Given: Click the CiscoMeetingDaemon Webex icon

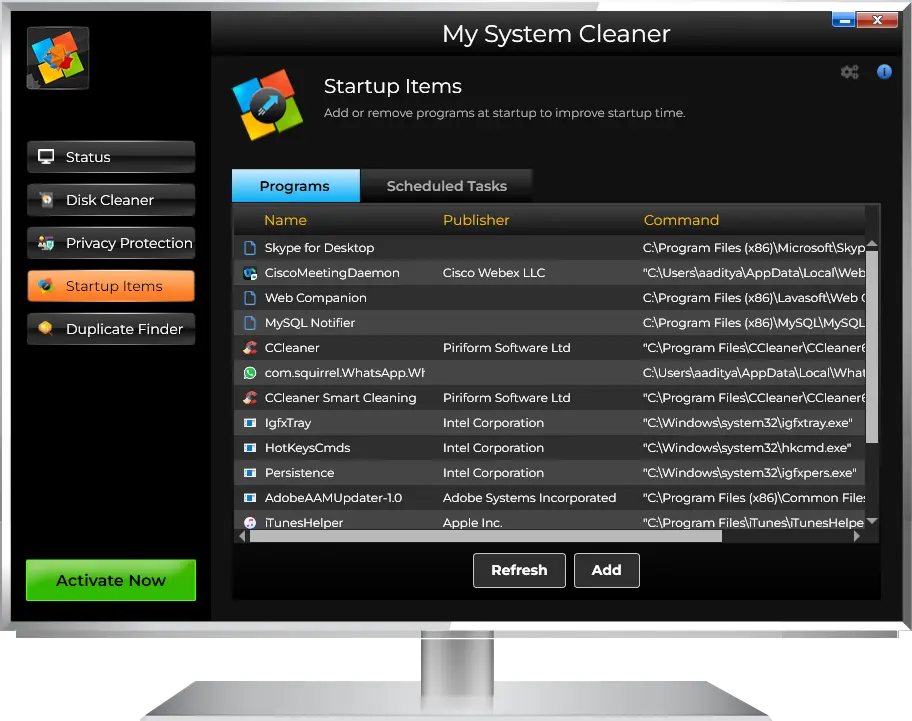Looking at the screenshot, I should (250, 273).
